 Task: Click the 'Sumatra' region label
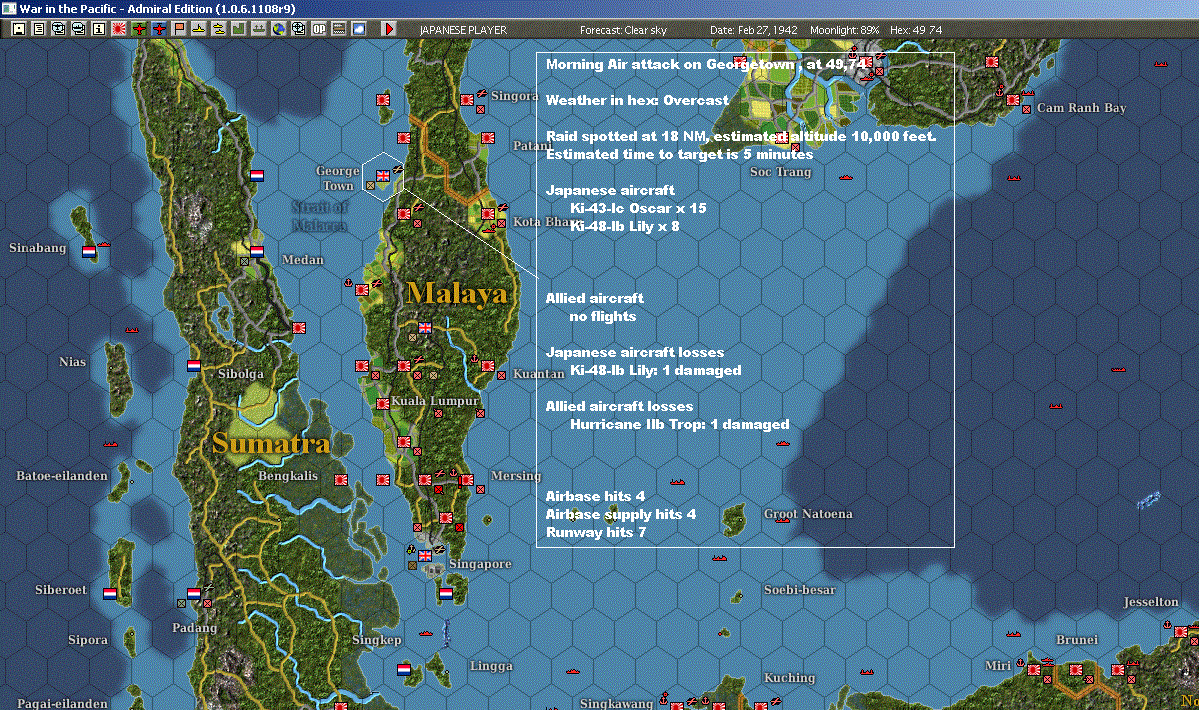click(x=271, y=443)
